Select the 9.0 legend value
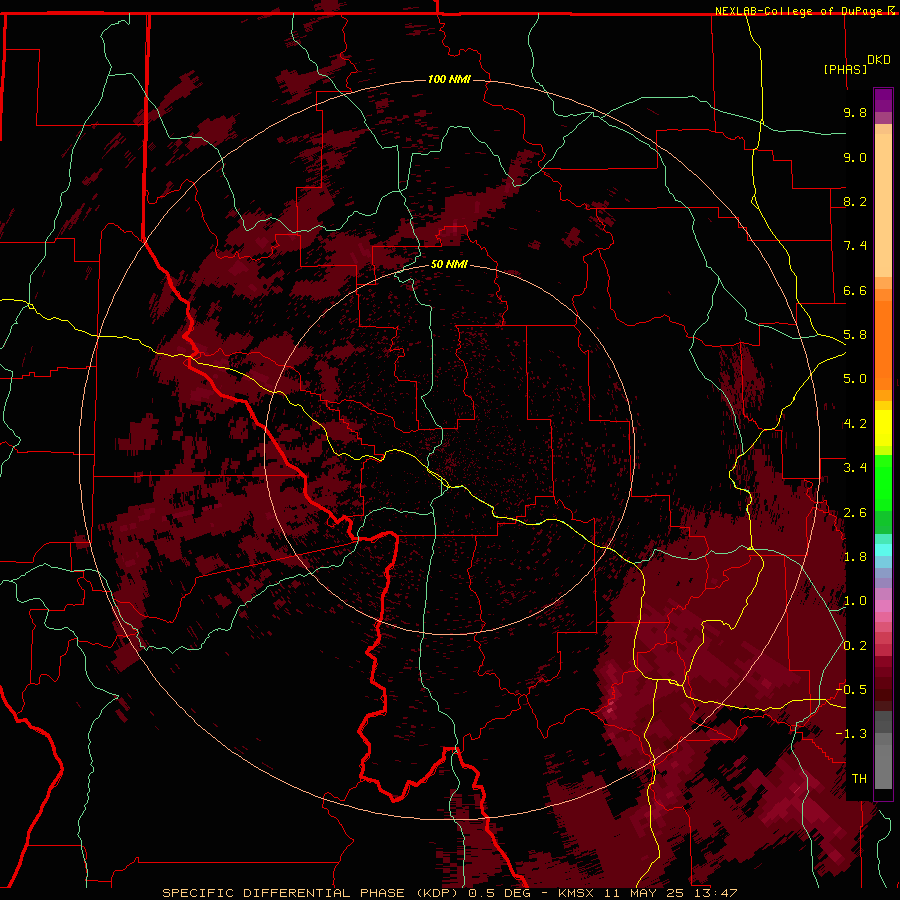The image size is (900, 900). click(855, 157)
